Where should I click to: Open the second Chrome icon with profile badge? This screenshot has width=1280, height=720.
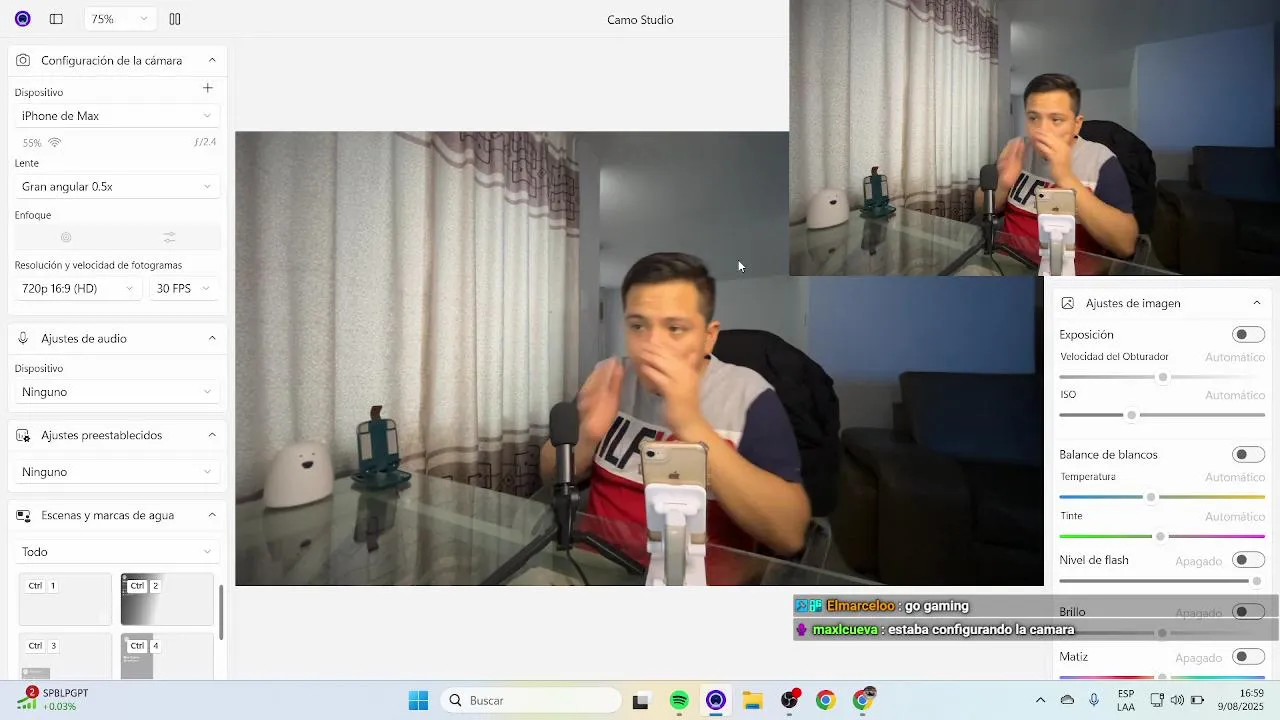[863, 700]
